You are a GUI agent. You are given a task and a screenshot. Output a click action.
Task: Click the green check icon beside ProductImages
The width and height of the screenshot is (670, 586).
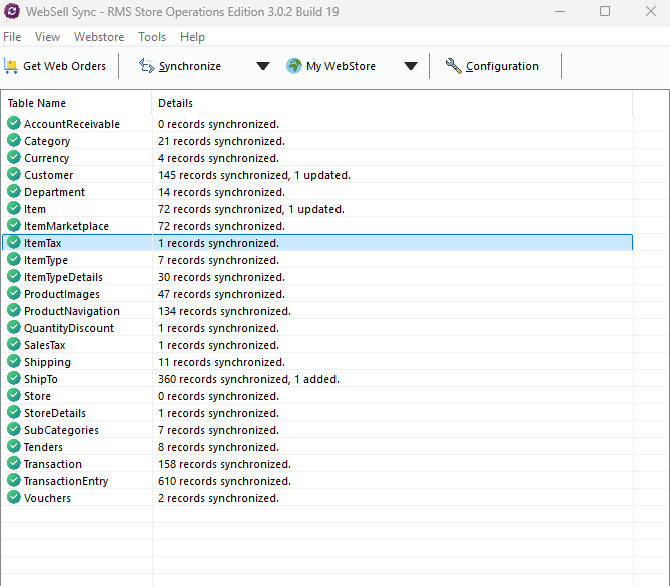pyautogui.click(x=14, y=294)
